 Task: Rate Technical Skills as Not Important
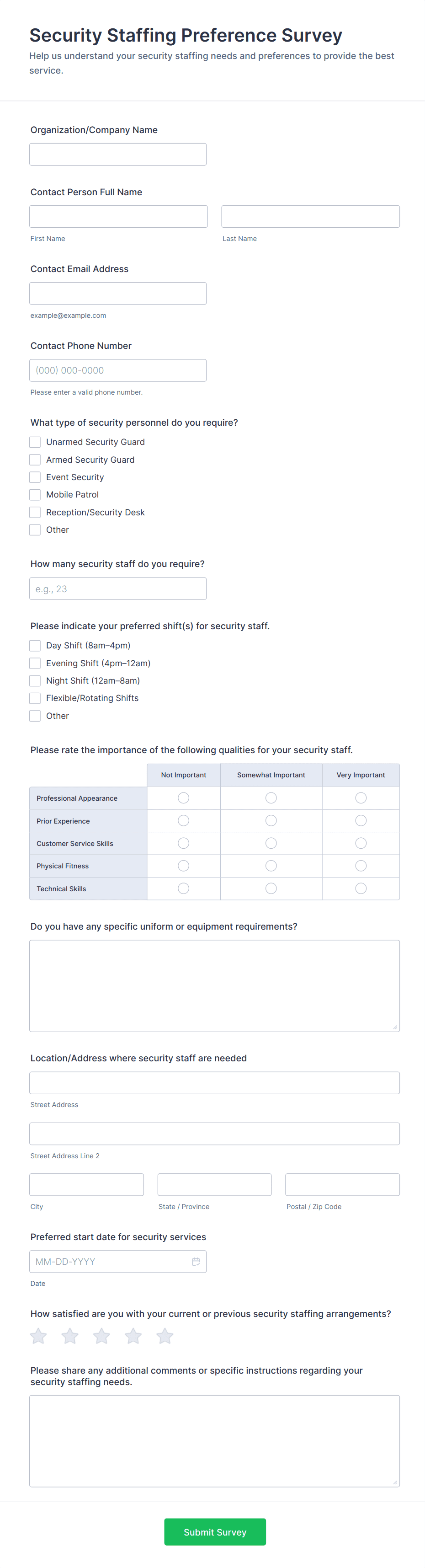[x=184, y=888]
